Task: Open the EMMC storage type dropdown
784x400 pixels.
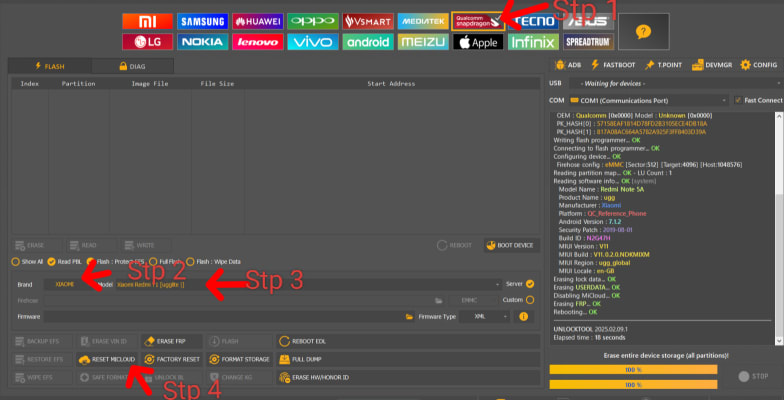Action: point(472,300)
